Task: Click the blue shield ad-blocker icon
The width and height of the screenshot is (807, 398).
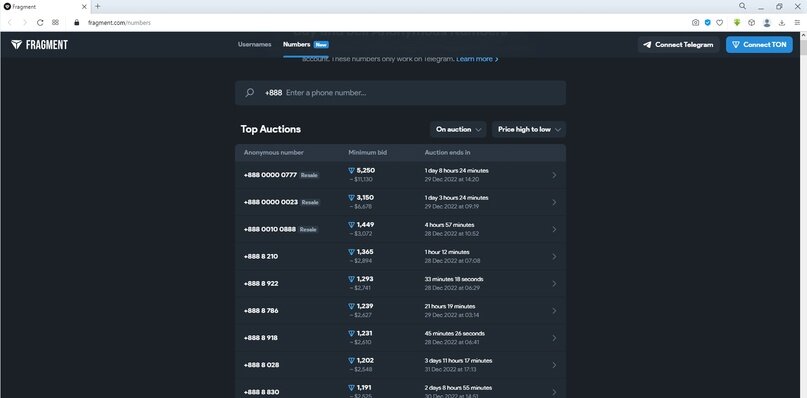Action: tap(708, 23)
